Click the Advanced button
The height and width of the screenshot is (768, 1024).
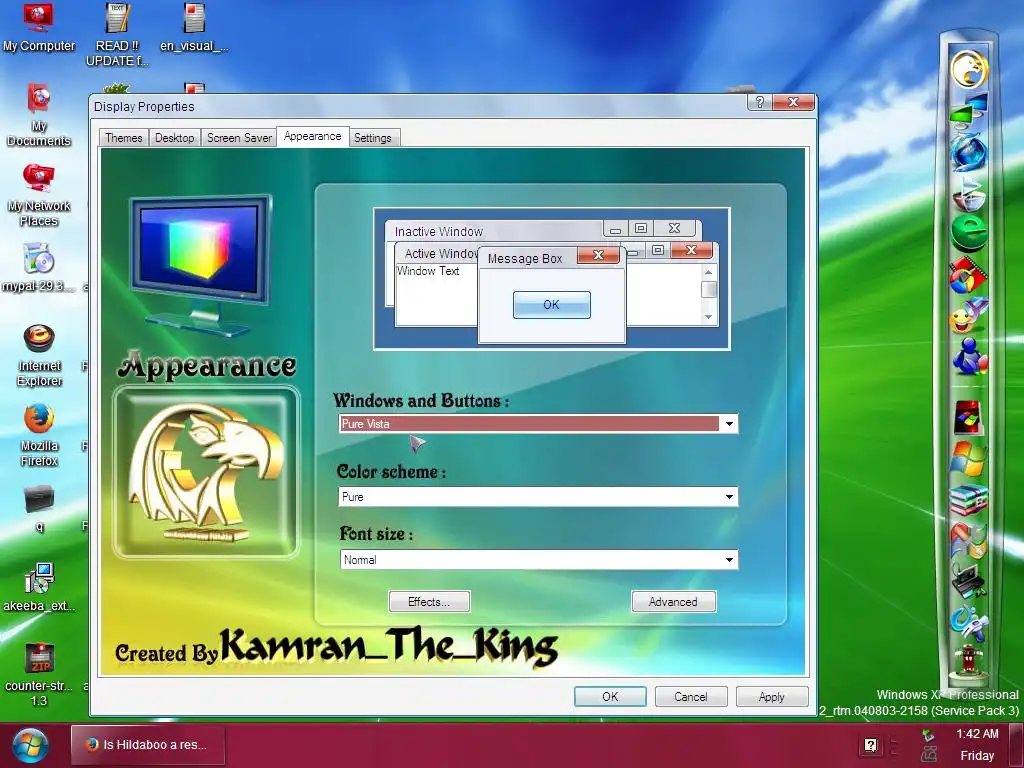point(673,601)
